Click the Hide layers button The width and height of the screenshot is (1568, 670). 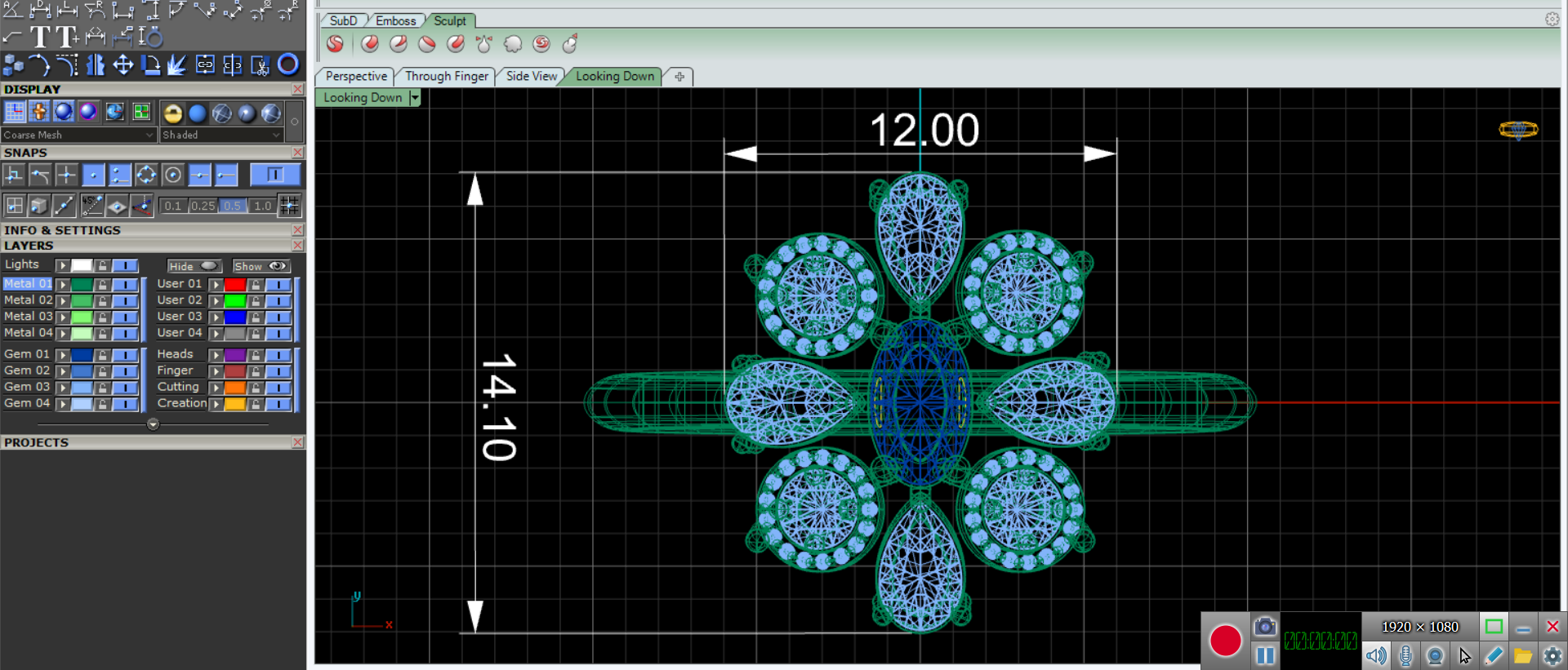coord(194,266)
